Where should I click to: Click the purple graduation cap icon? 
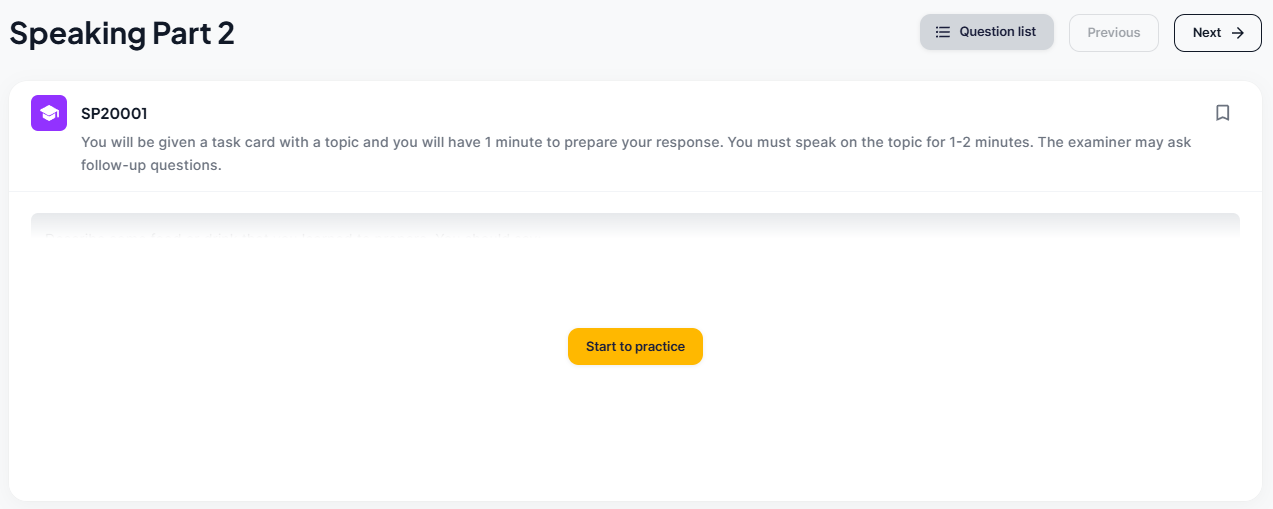[49, 113]
